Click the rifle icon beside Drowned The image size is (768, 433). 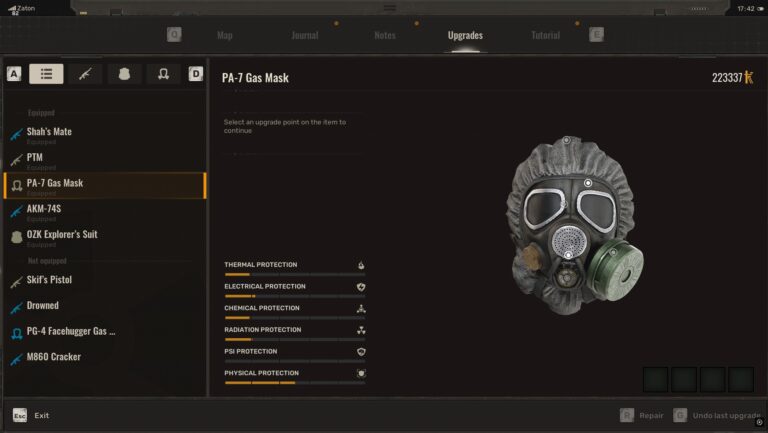coord(16,308)
